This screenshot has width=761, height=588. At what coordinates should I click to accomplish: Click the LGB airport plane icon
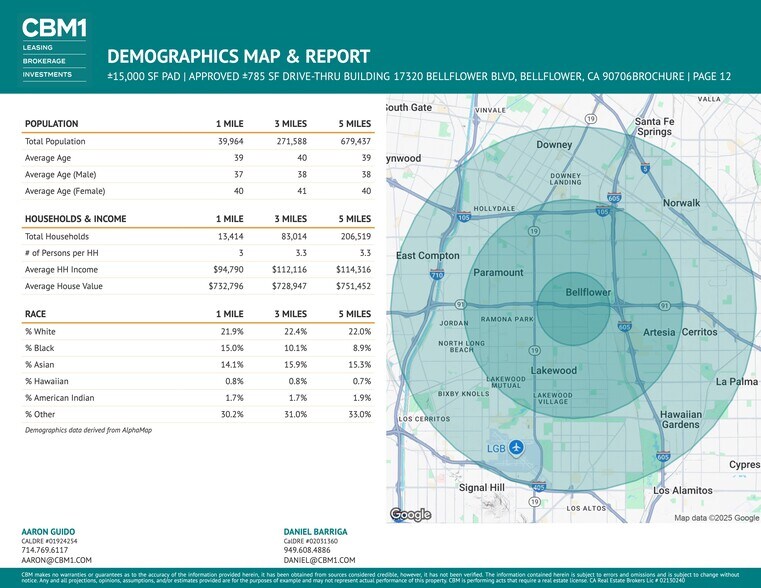(516, 447)
